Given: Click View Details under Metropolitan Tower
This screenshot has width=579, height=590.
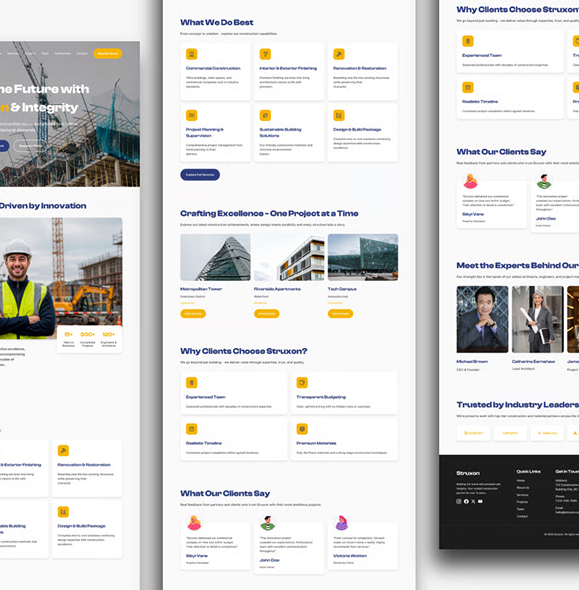Looking at the screenshot, I should 193,313.
